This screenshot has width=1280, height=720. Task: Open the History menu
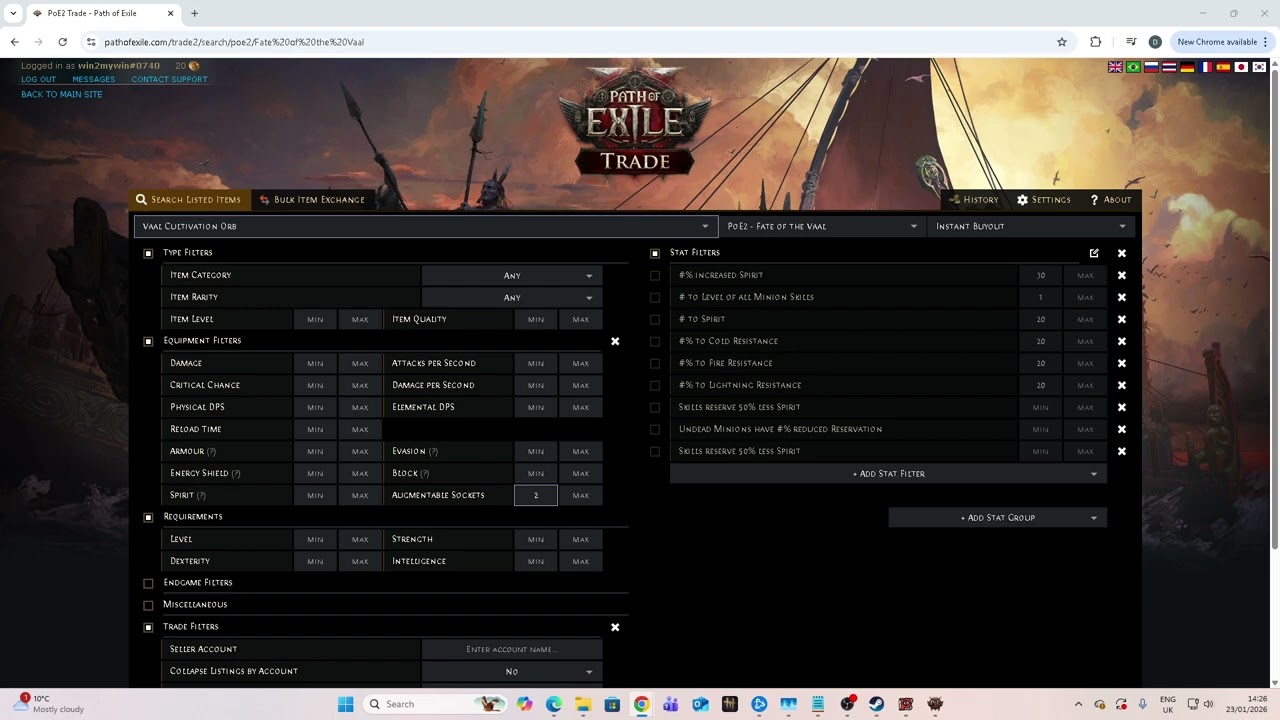(x=973, y=199)
